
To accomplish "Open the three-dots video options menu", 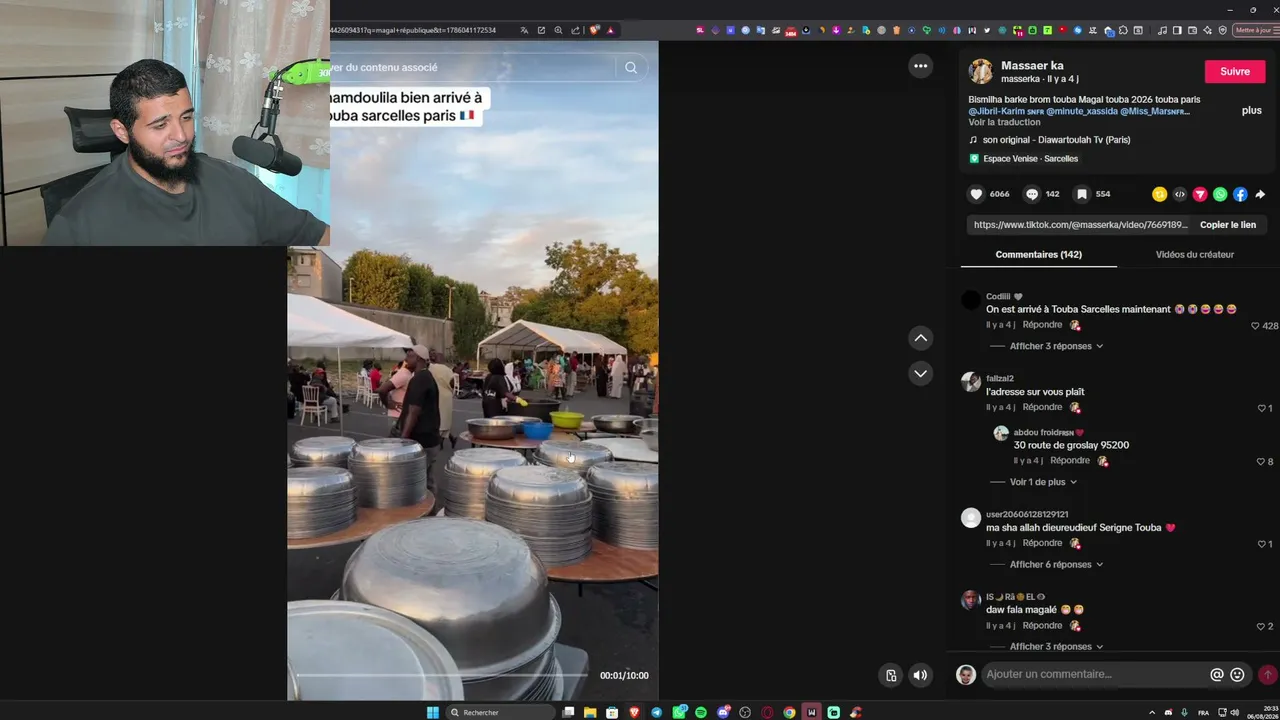I will tap(920, 66).
